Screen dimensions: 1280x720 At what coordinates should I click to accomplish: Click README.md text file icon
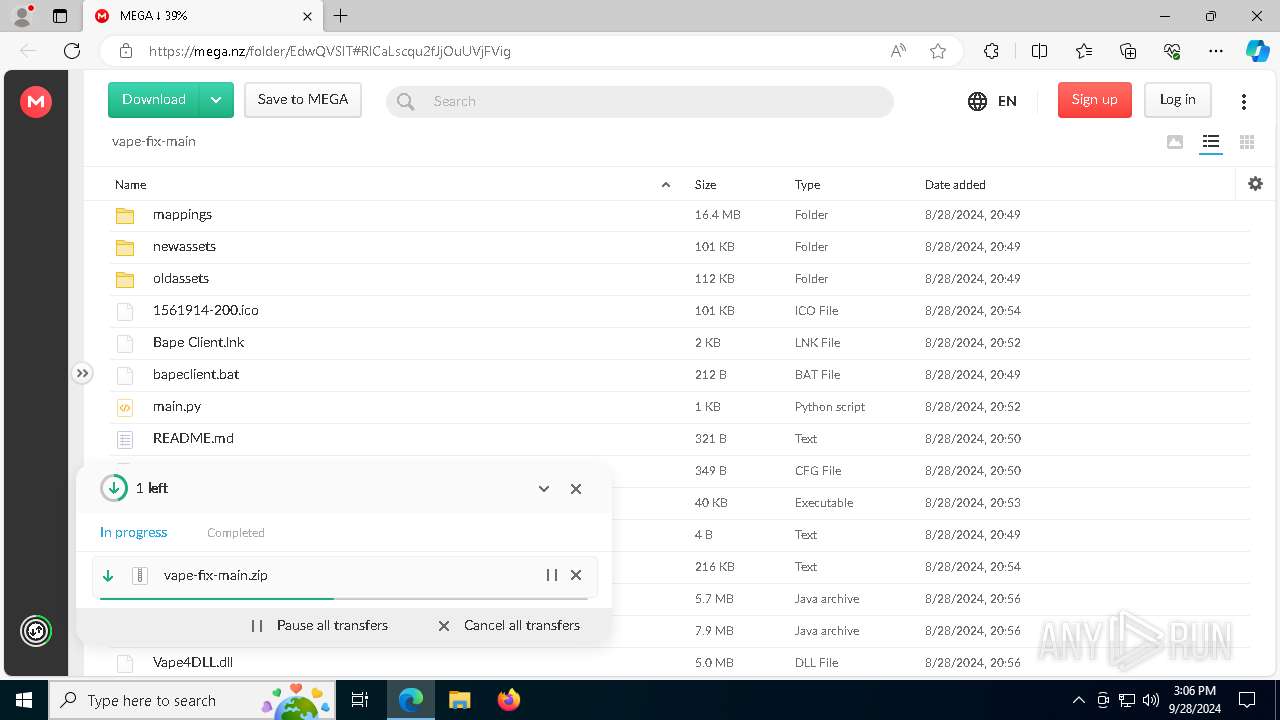click(125, 439)
